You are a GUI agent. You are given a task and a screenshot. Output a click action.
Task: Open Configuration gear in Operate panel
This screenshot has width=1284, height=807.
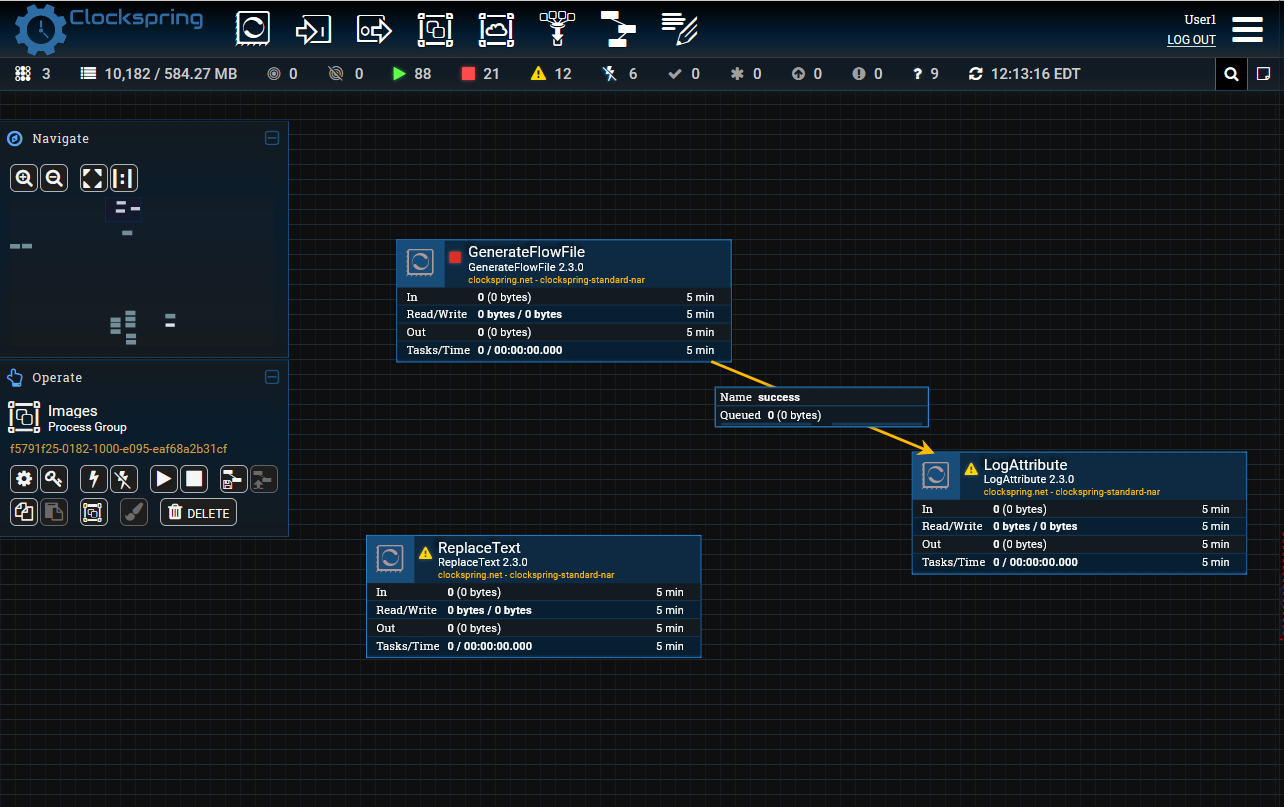[24, 478]
